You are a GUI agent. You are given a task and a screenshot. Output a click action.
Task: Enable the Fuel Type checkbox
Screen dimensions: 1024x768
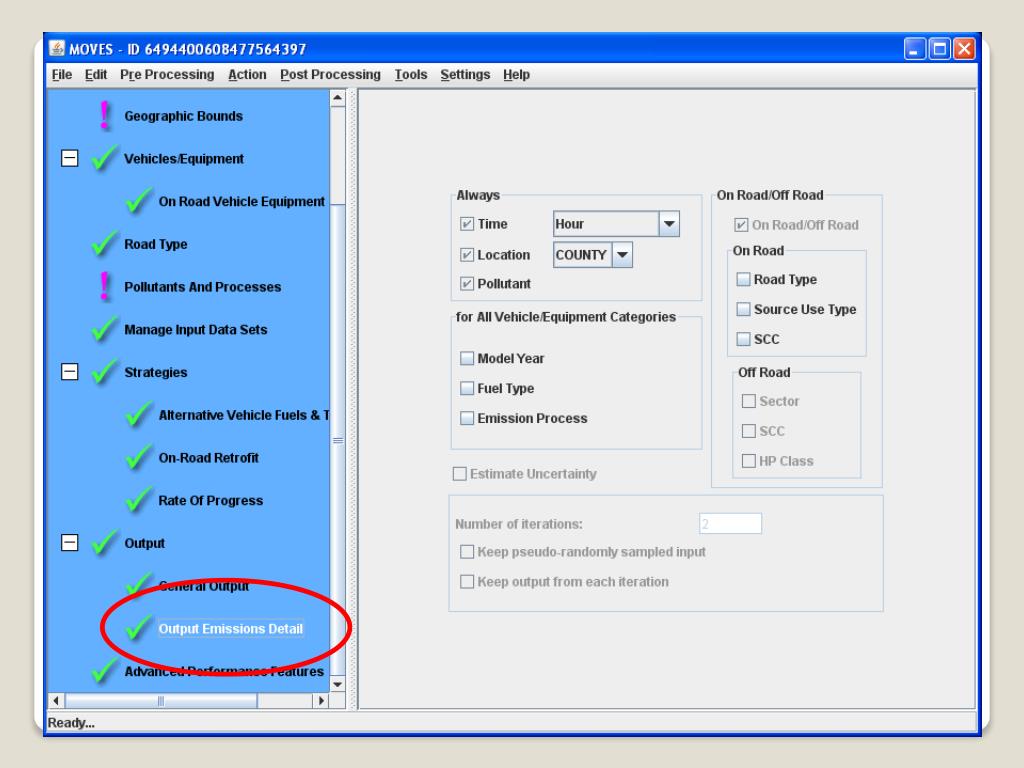(467, 388)
